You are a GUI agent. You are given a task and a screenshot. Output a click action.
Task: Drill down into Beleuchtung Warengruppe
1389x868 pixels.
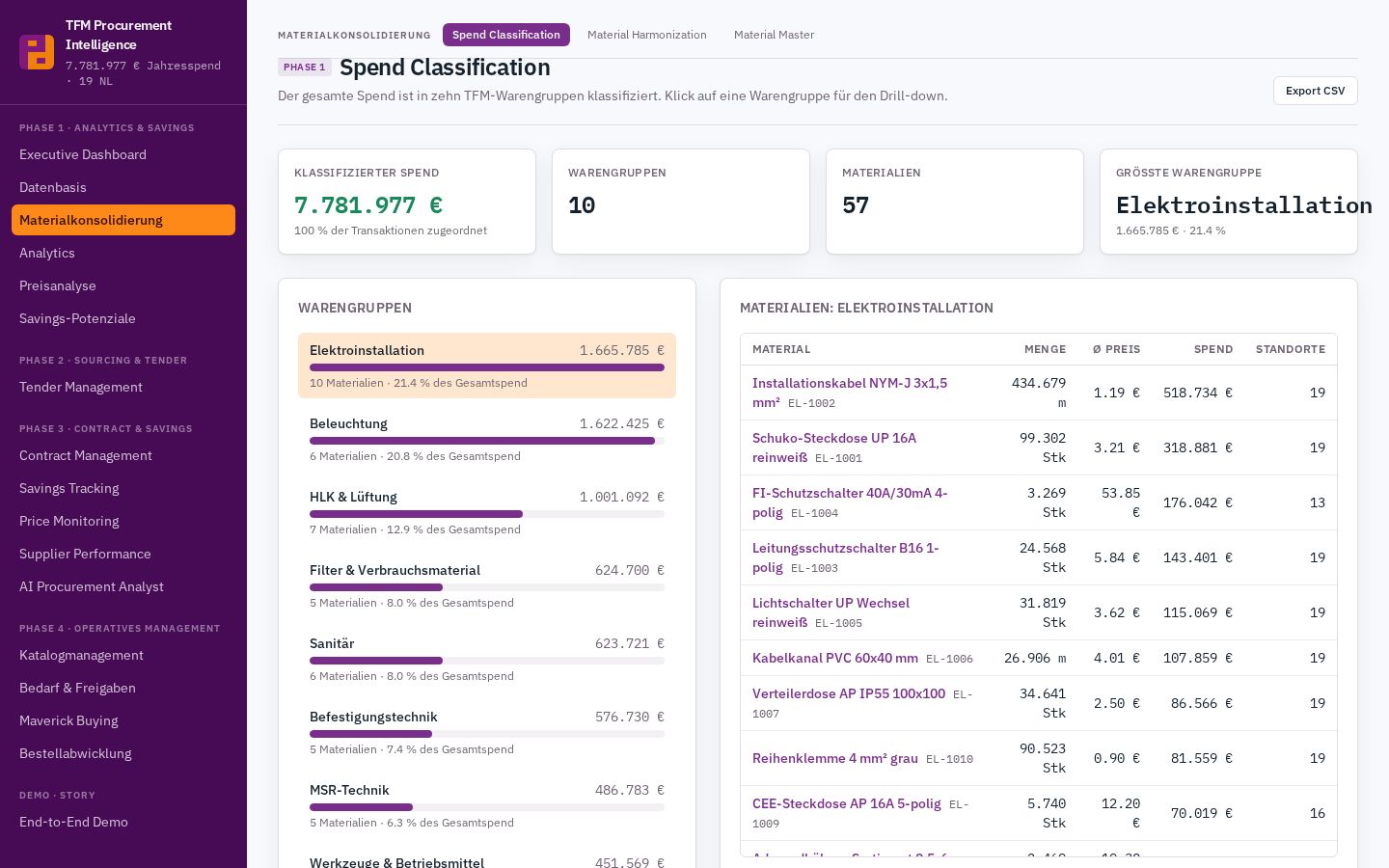tap(487, 439)
